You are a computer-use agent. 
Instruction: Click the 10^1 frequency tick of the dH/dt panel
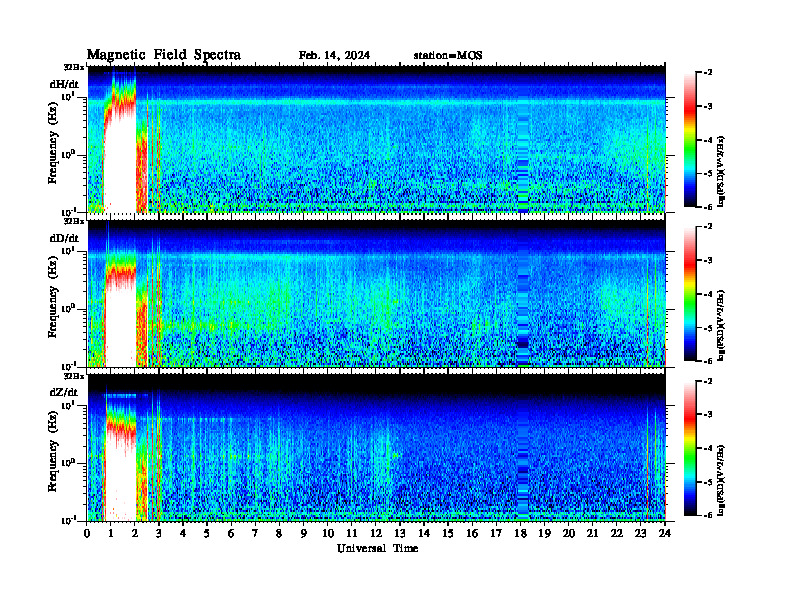(68, 97)
